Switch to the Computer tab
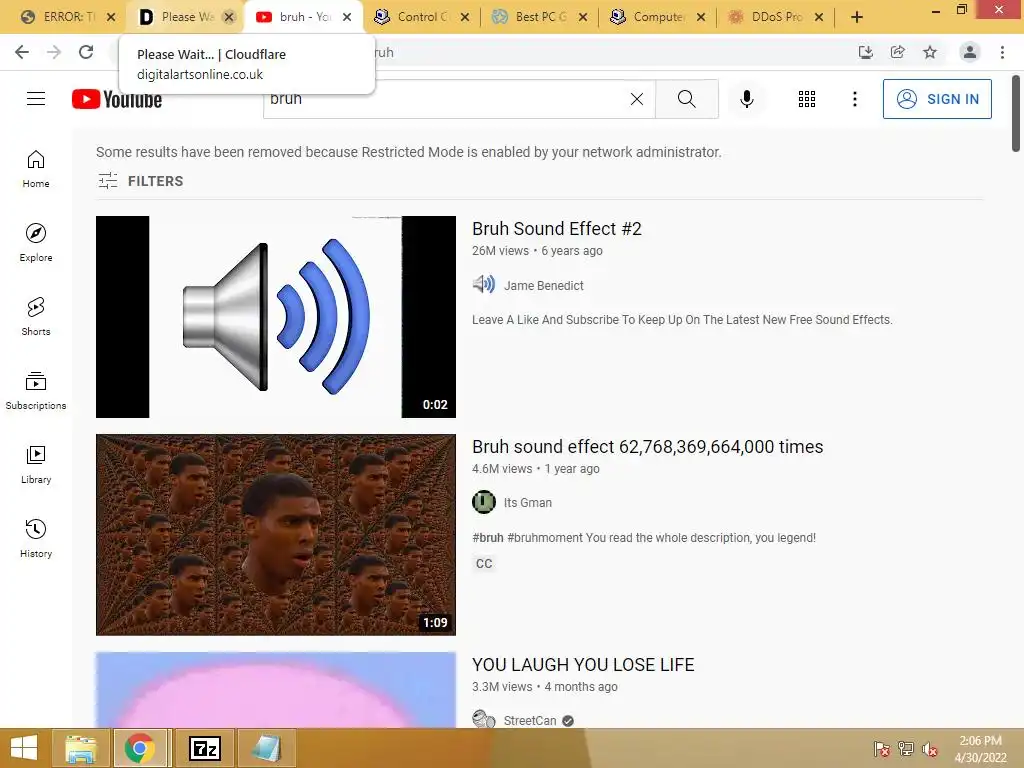Viewport: 1024px width, 768px height. click(657, 17)
